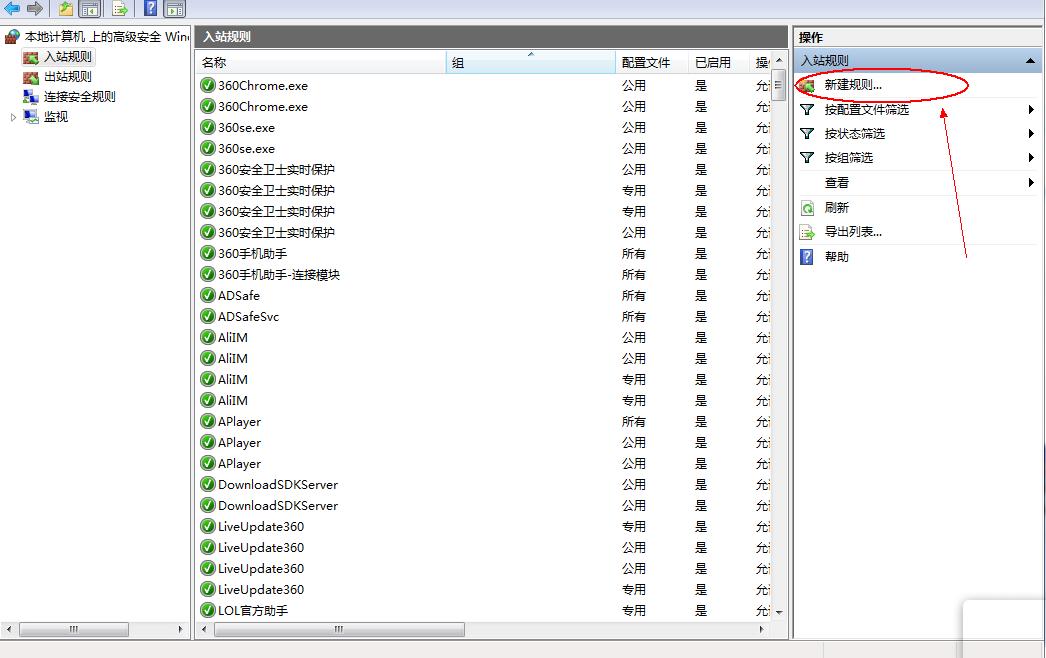Click the 导出列表... icon in actions pane

[x=807, y=232]
